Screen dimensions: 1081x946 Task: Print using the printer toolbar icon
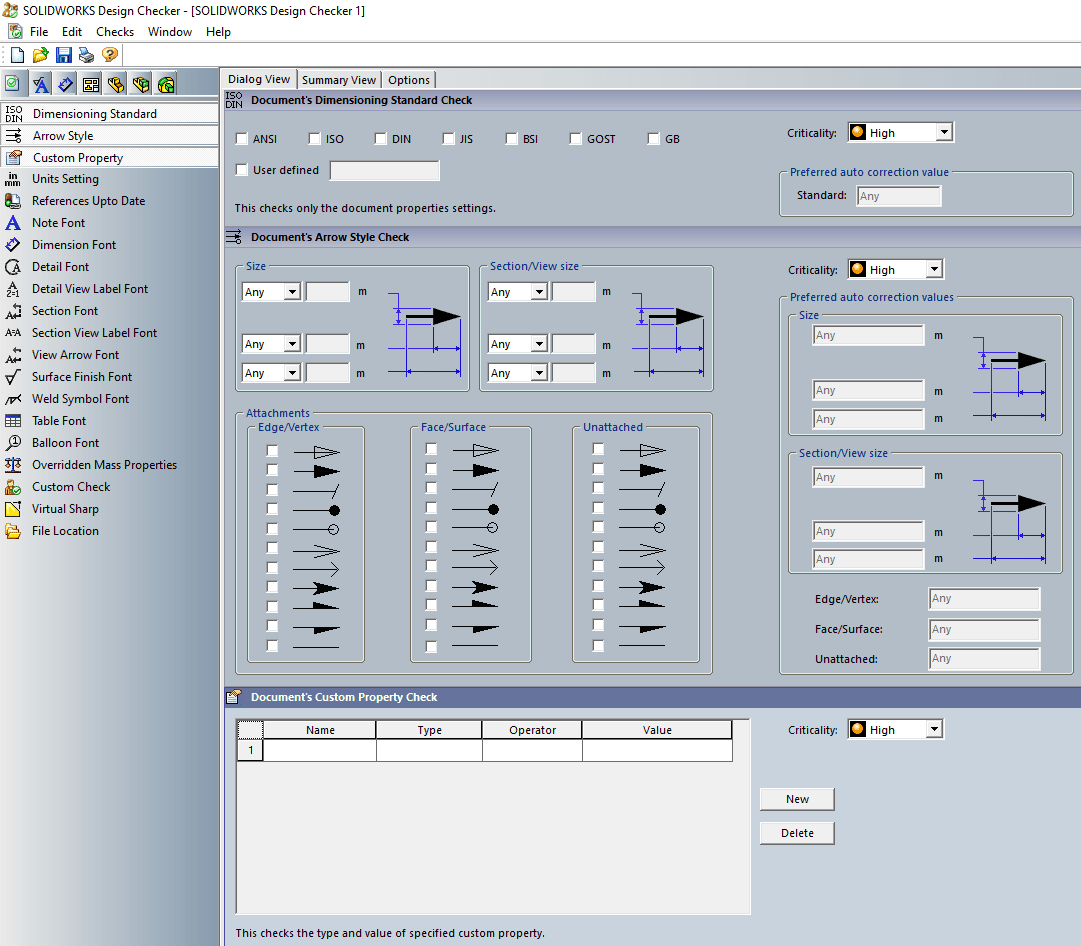tap(86, 55)
